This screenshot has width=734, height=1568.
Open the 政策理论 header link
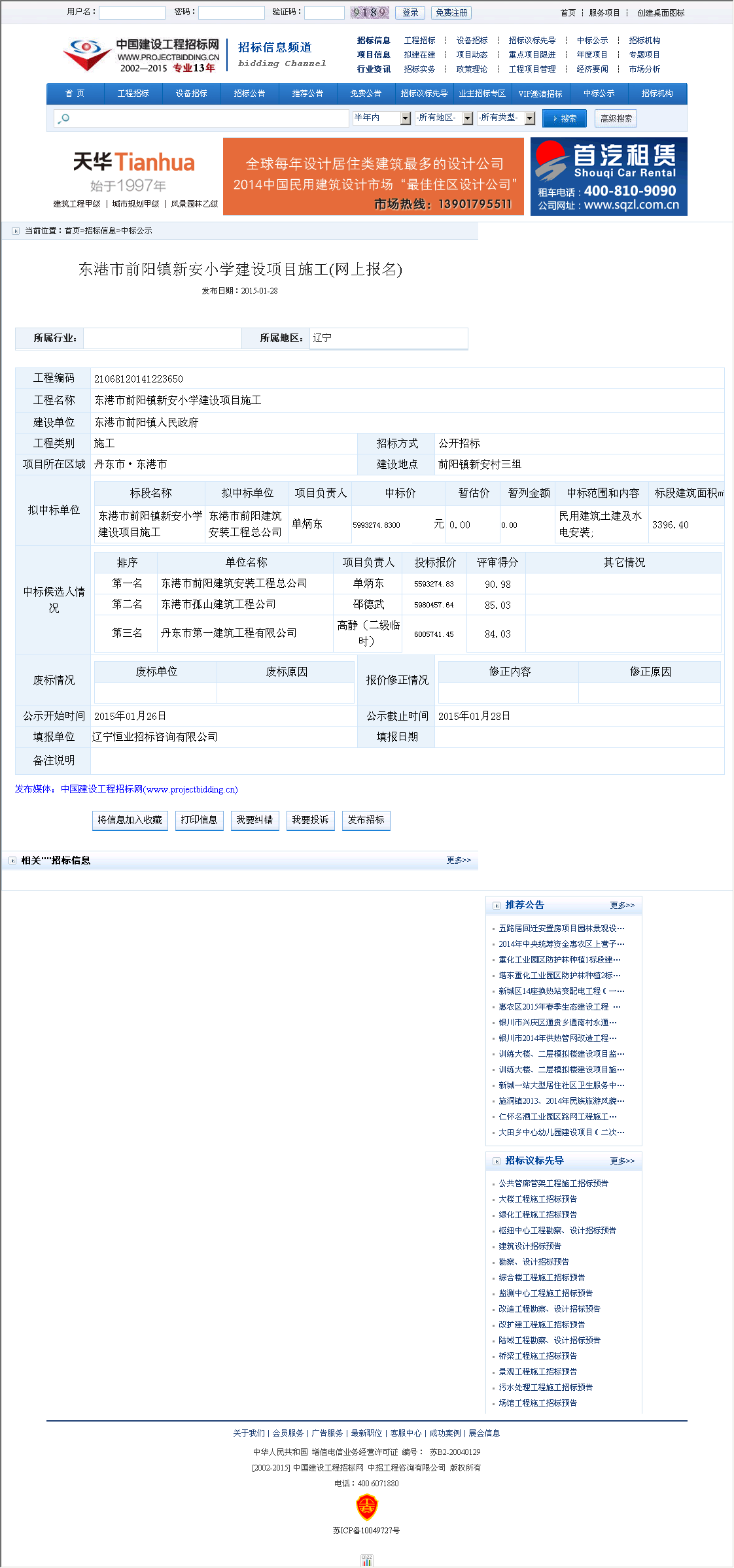click(472, 69)
